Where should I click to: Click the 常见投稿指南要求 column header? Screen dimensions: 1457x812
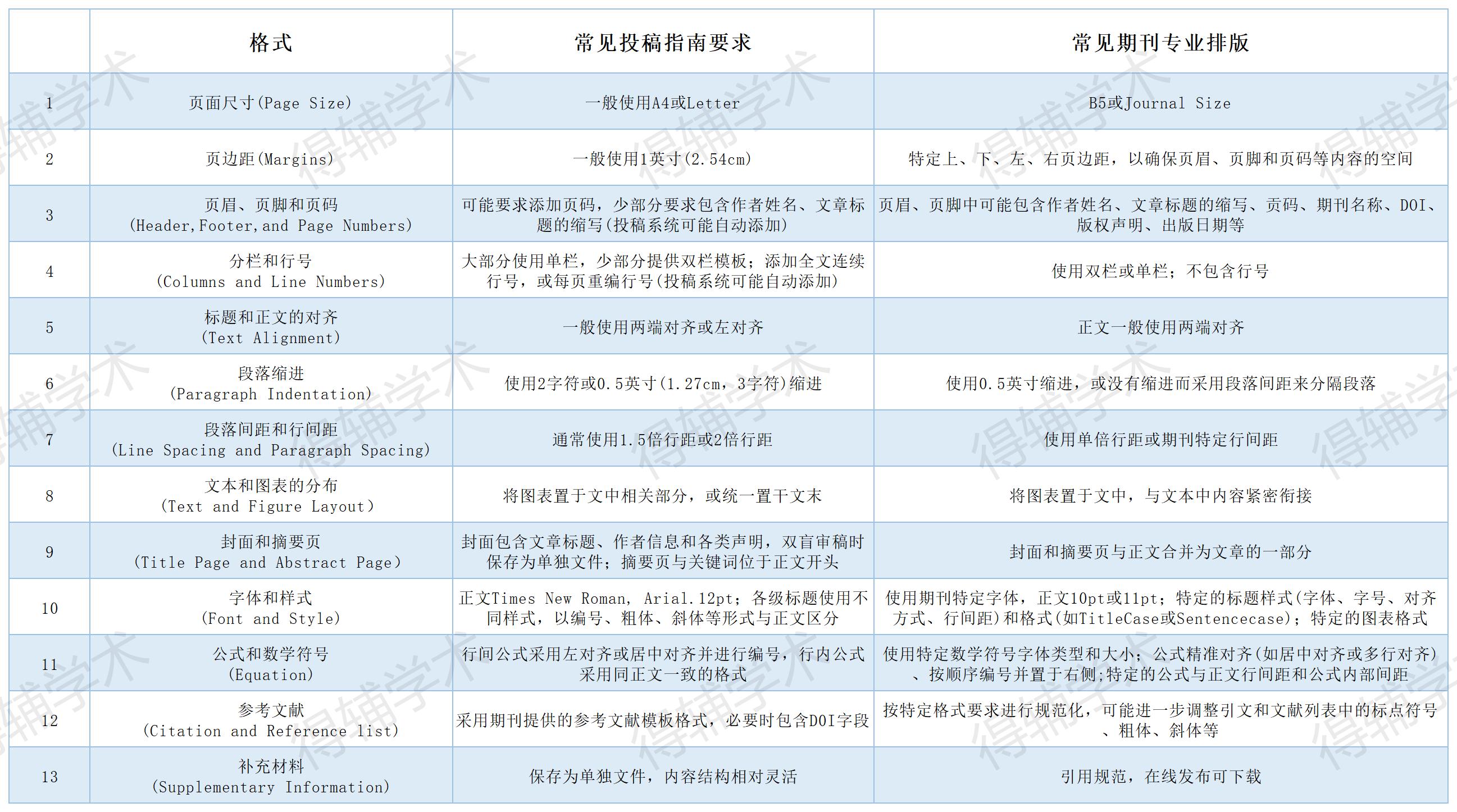click(662, 41)
